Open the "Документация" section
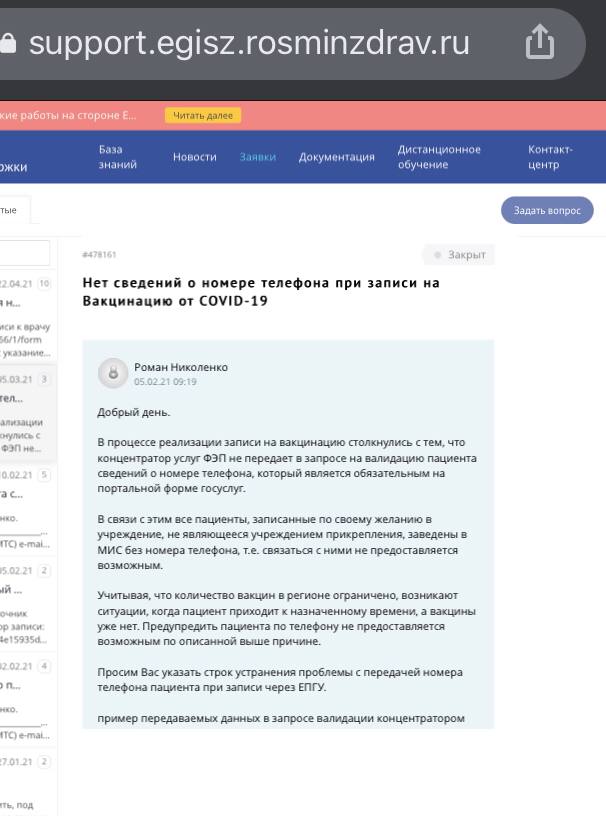The image size is (606, 816). (x=336, y=157)
